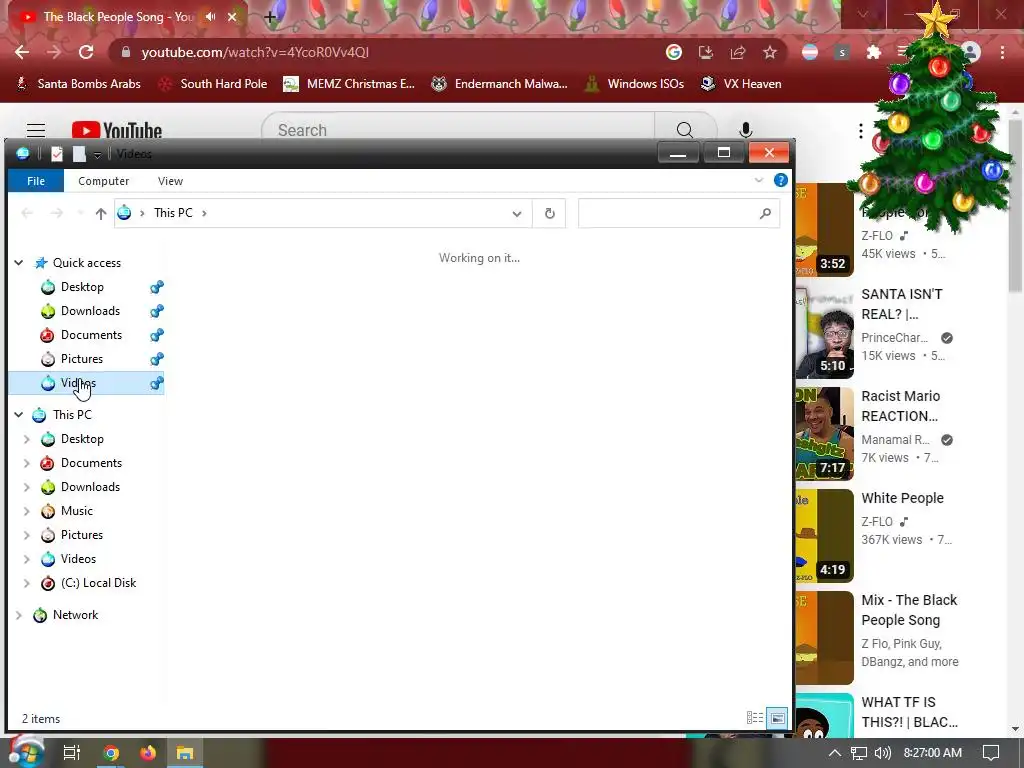
Task: Refresh the Explorer folder view
Action: [549, 214]
